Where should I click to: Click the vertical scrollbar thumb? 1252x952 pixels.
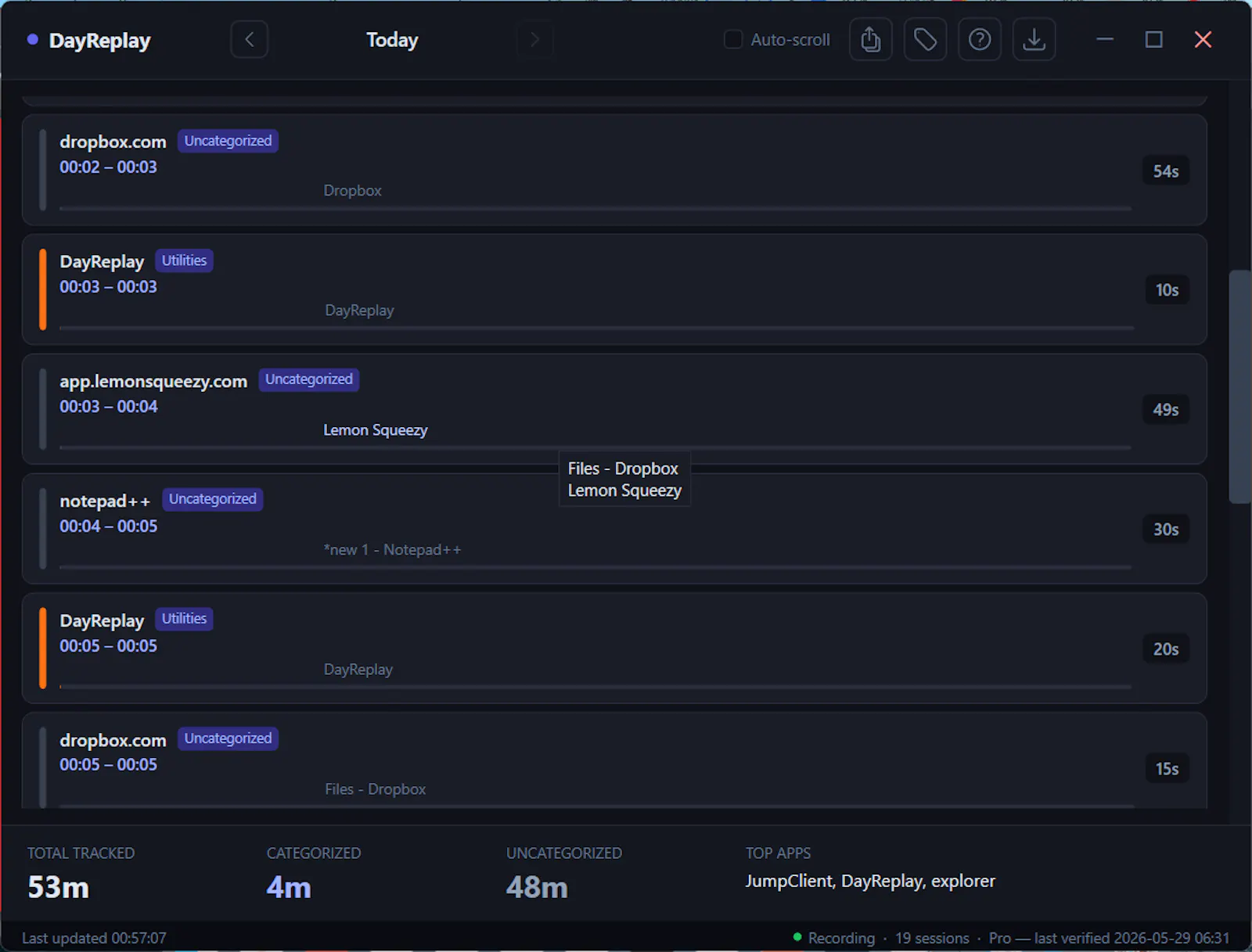tap(1239, 386)
